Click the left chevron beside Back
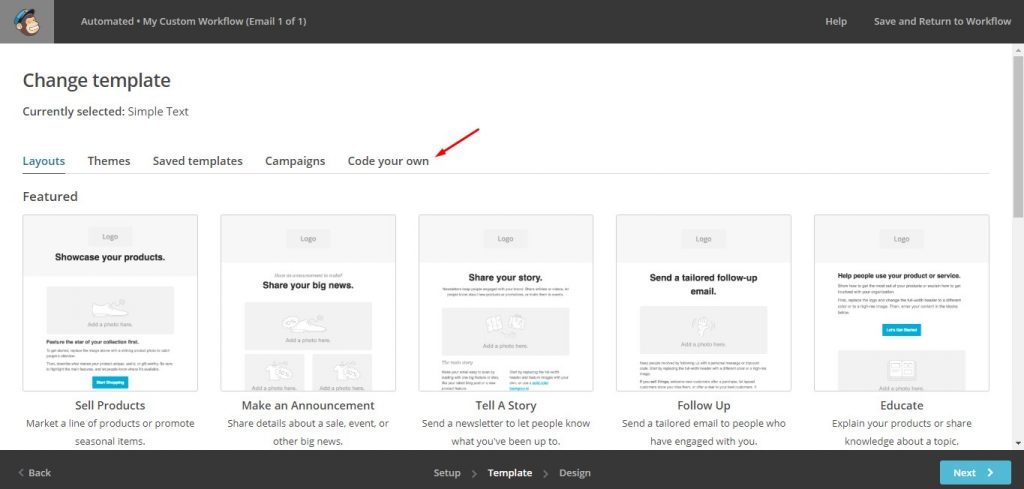 [21, 473]
